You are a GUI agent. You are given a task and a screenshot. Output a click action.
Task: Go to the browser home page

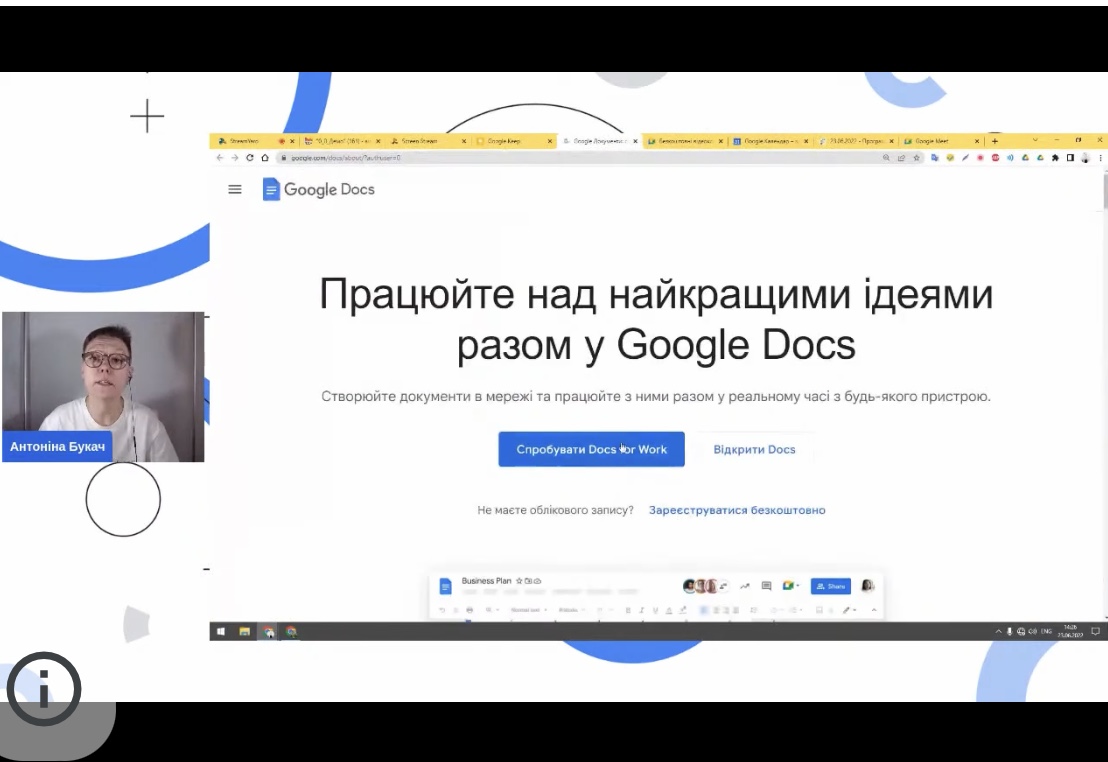click(x=265, y=158)
